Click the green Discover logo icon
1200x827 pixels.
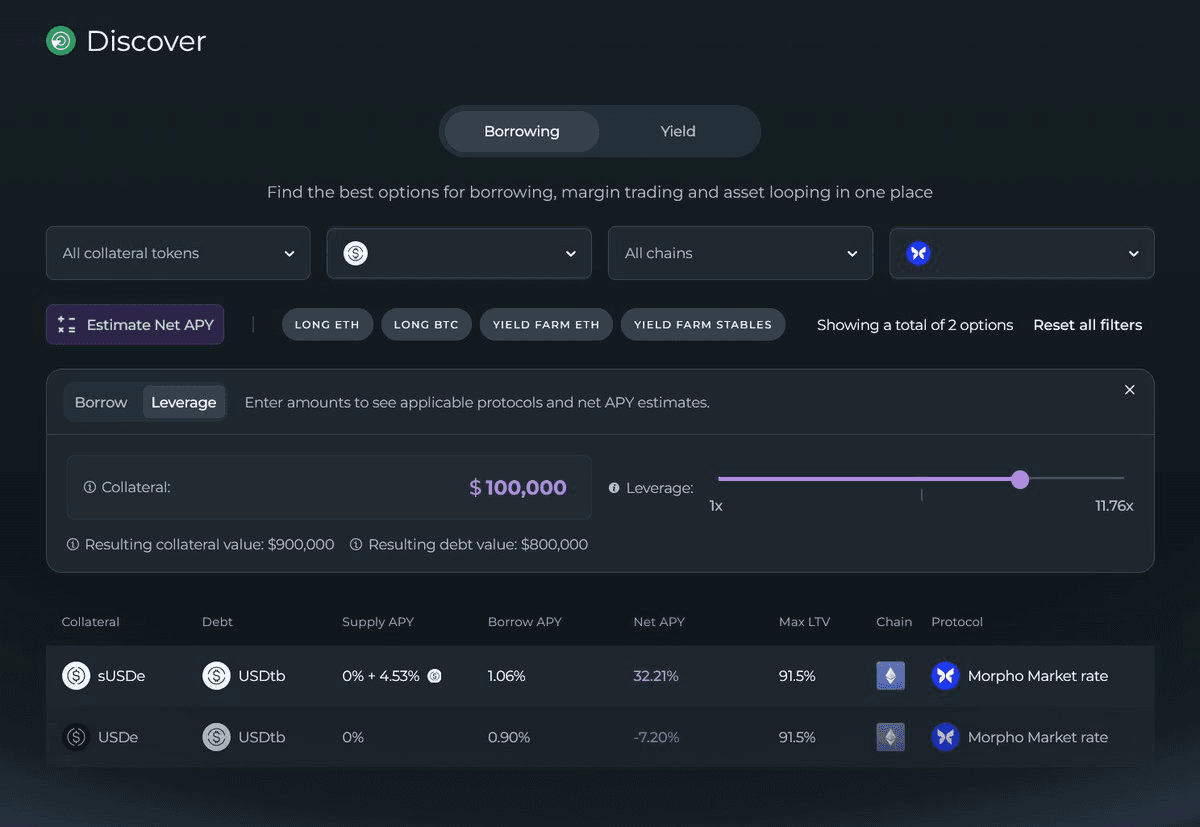61,41
